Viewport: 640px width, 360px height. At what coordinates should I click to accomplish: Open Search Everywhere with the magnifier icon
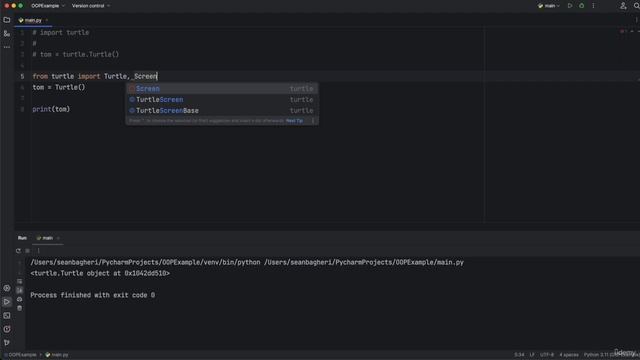[x=636, y=6]
